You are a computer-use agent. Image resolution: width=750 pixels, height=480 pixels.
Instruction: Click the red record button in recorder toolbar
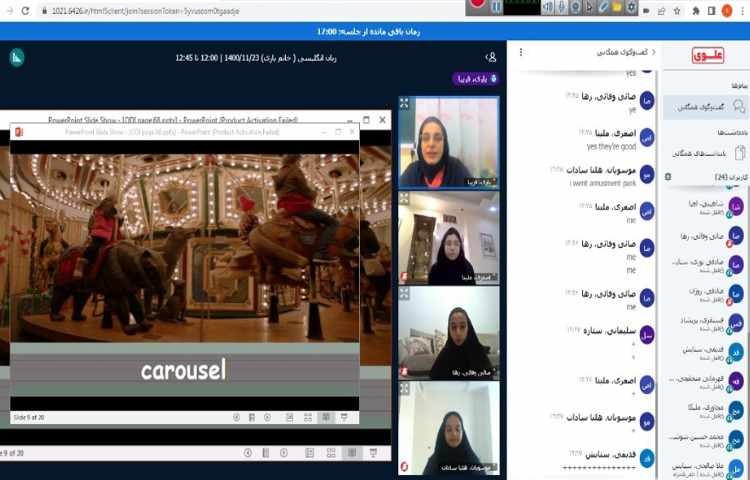478,4
